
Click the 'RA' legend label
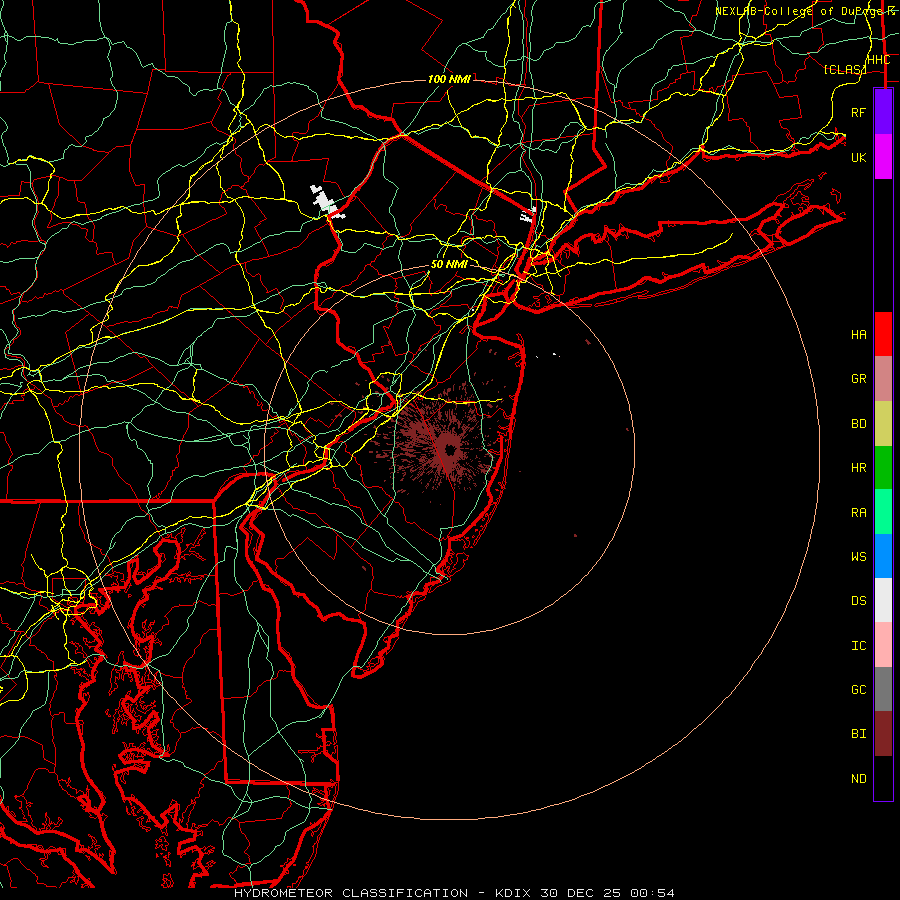(859, 513)
